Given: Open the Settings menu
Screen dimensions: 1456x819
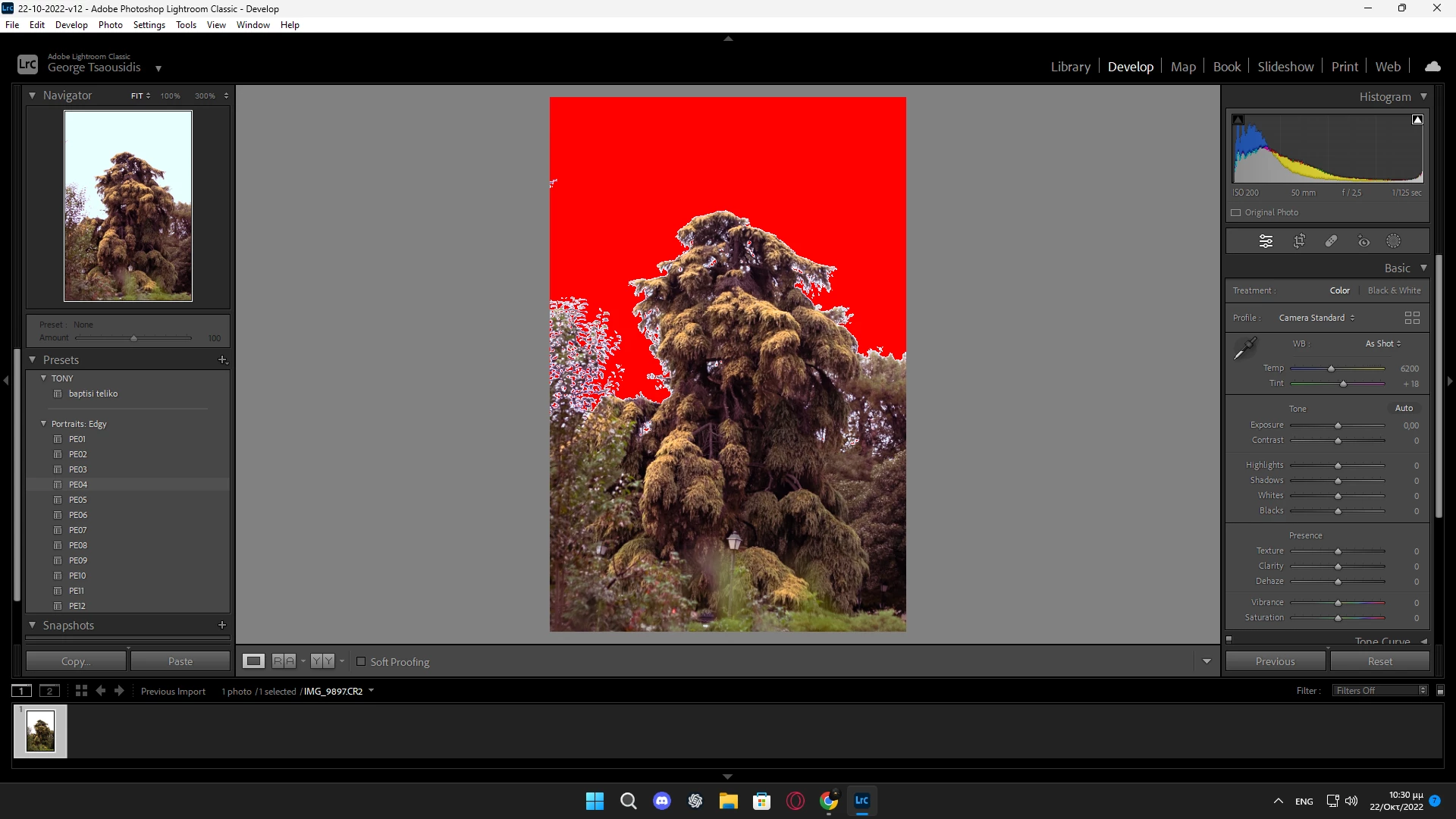Looking at the screenshot, I should coord(149,25).
